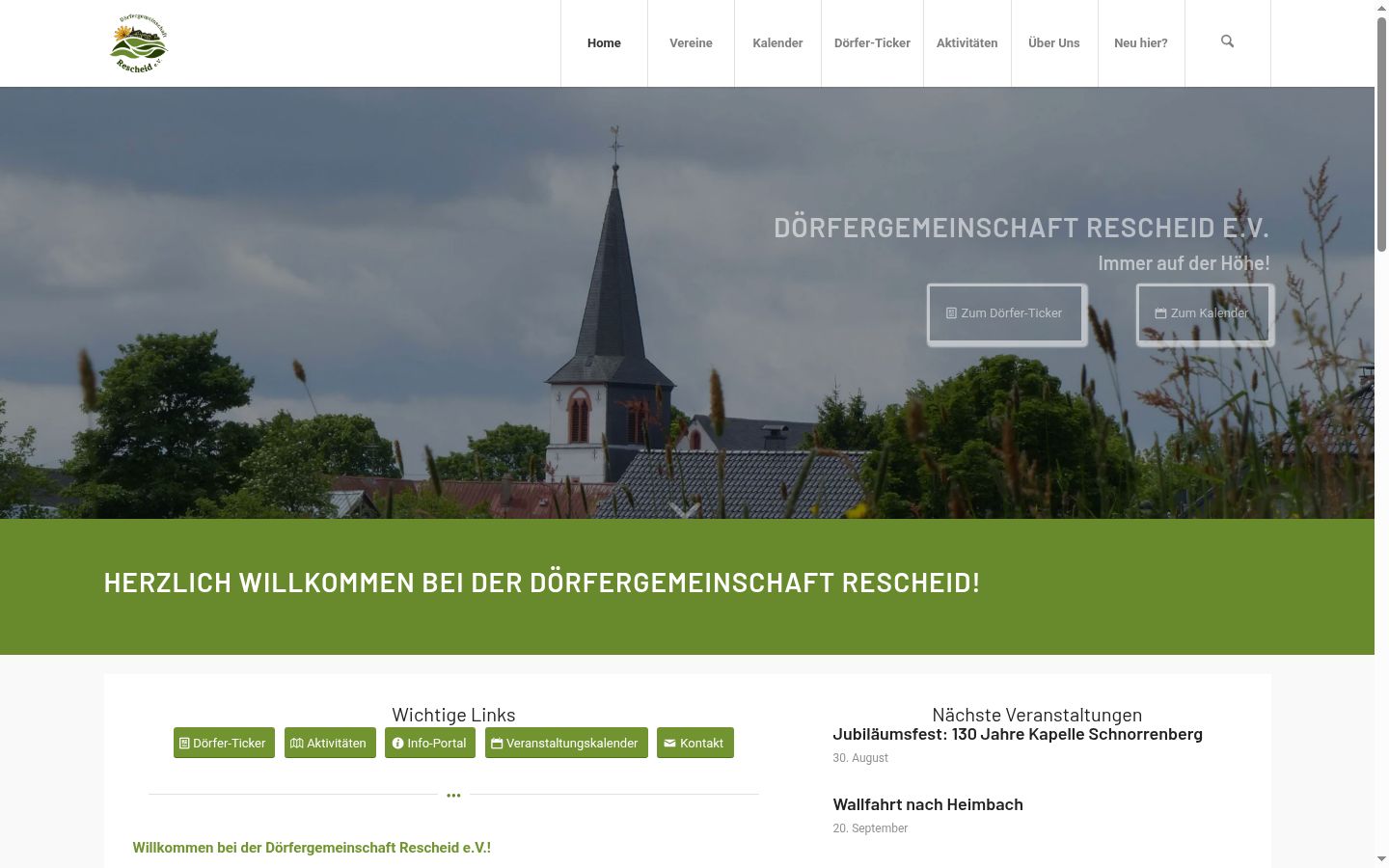Open the Vereine menu
Image resolution: width=1389 pixels, height=868 pixels.
691,43
